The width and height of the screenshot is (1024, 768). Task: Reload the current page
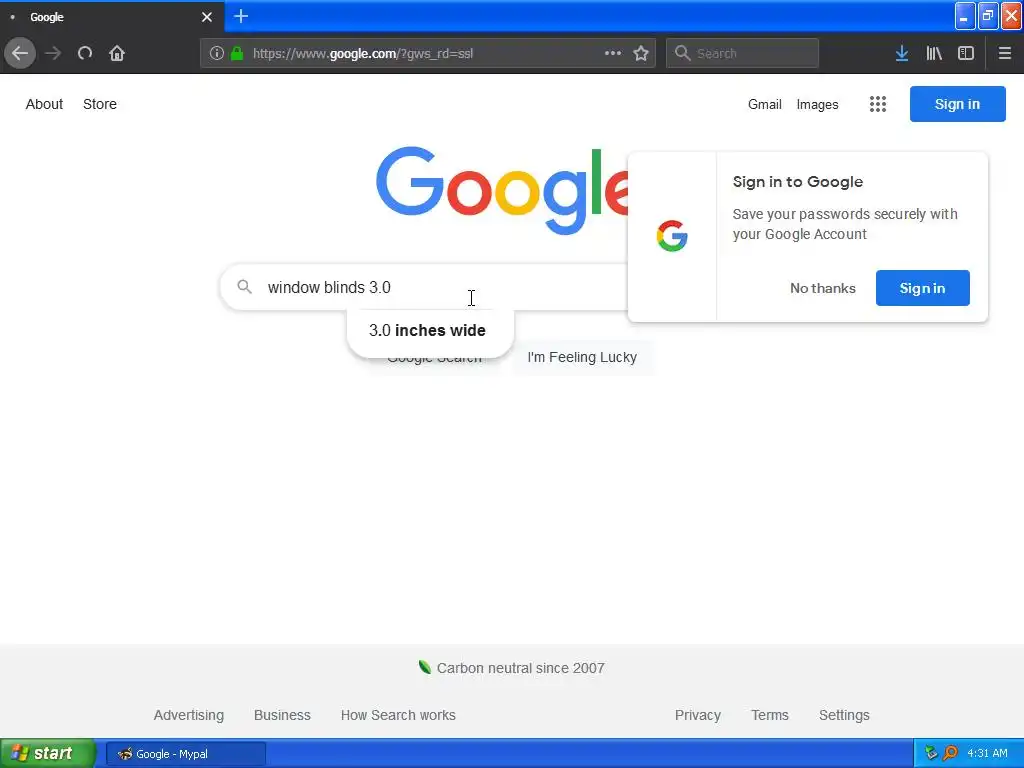(x=85, y=53)
